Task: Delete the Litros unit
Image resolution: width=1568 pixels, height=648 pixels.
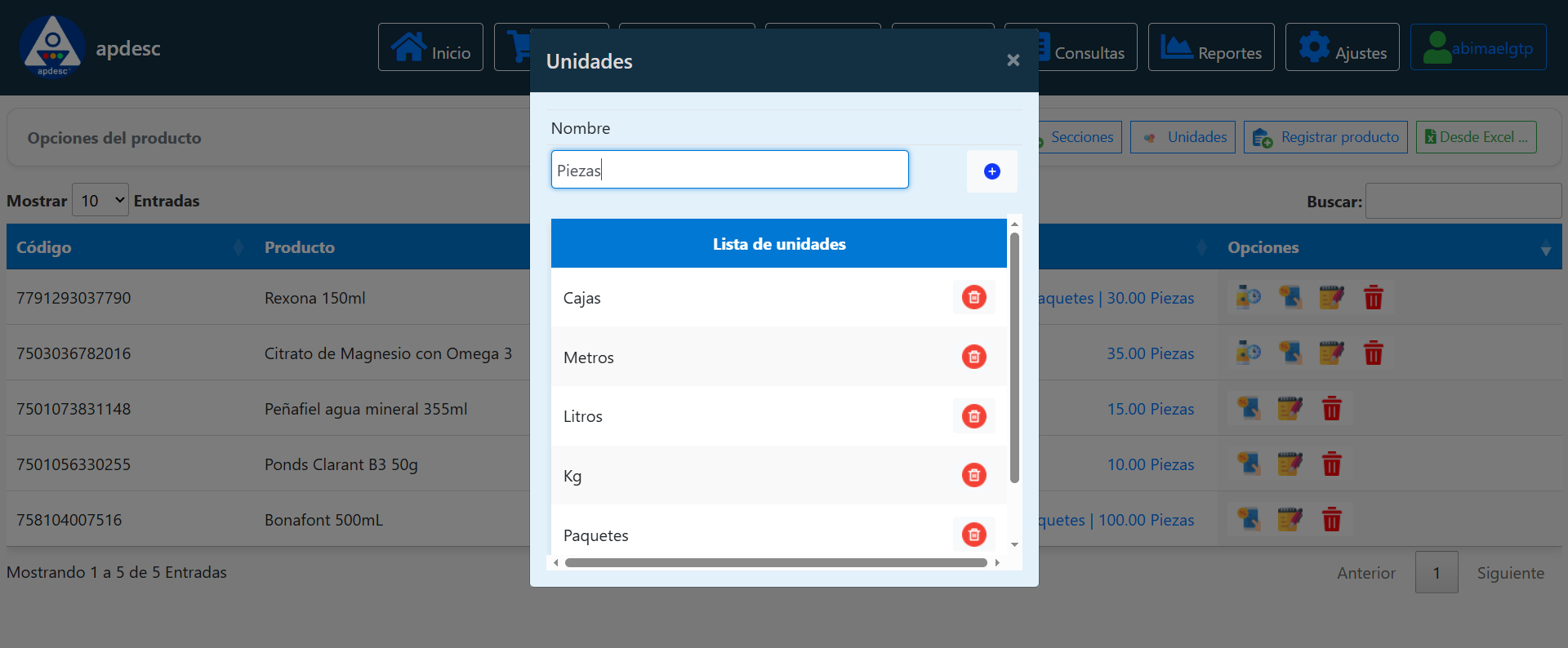Action: [973, 416]
